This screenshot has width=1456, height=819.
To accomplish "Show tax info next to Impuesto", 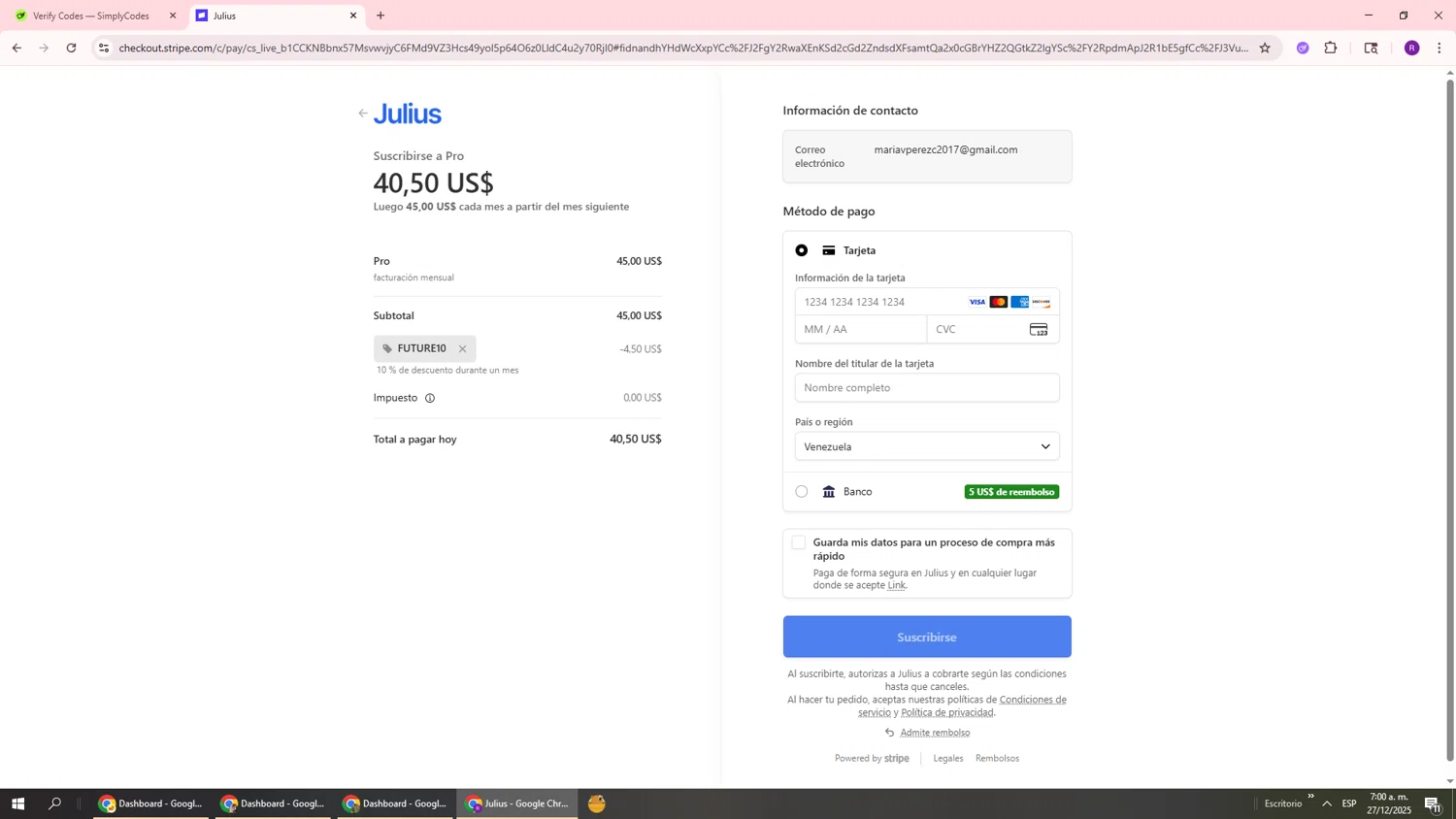I will coord(430,398).
